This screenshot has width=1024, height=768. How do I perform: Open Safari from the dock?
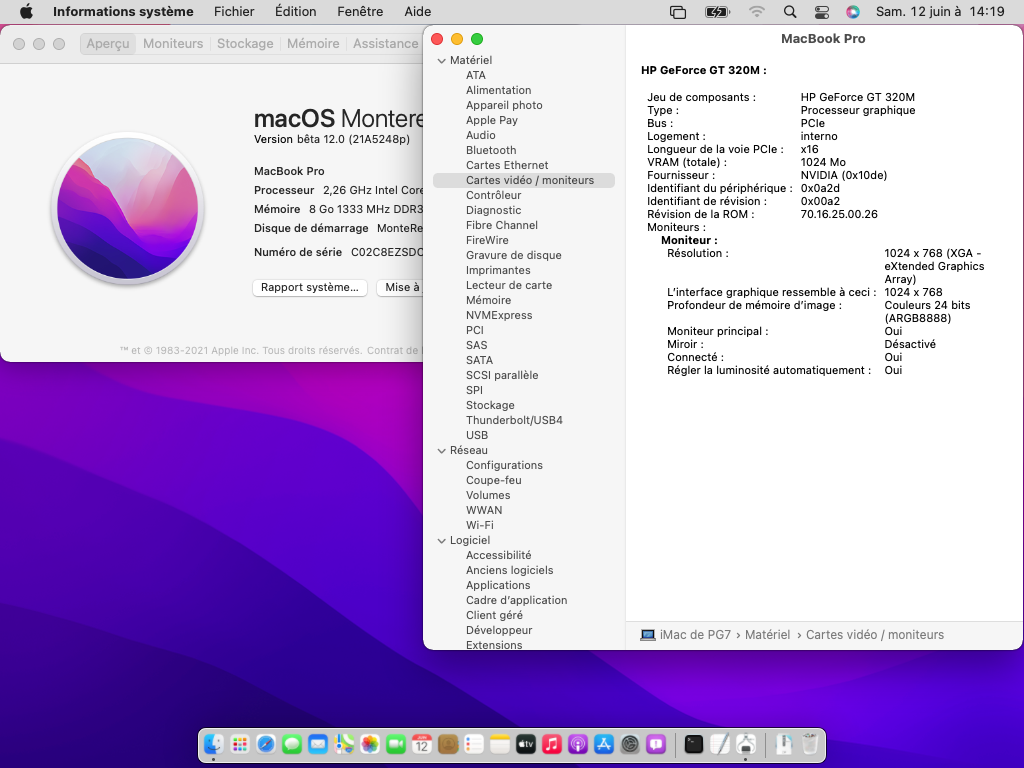tap(266, 744)
